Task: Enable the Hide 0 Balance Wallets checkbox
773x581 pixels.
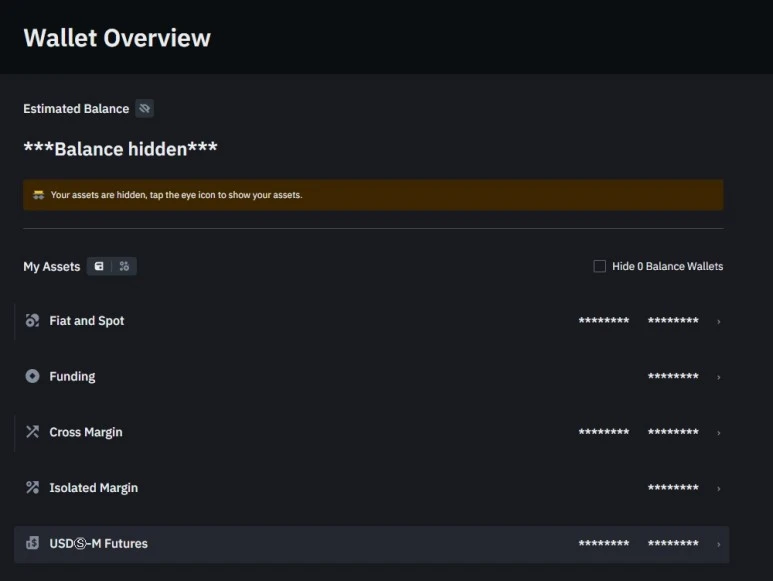Action: pos(599,266)
